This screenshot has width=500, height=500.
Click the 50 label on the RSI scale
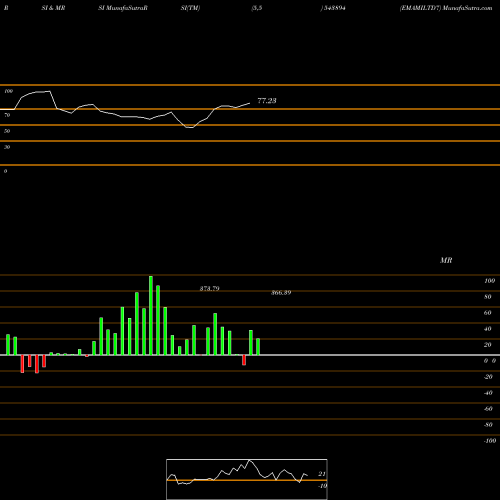(7, 131)
